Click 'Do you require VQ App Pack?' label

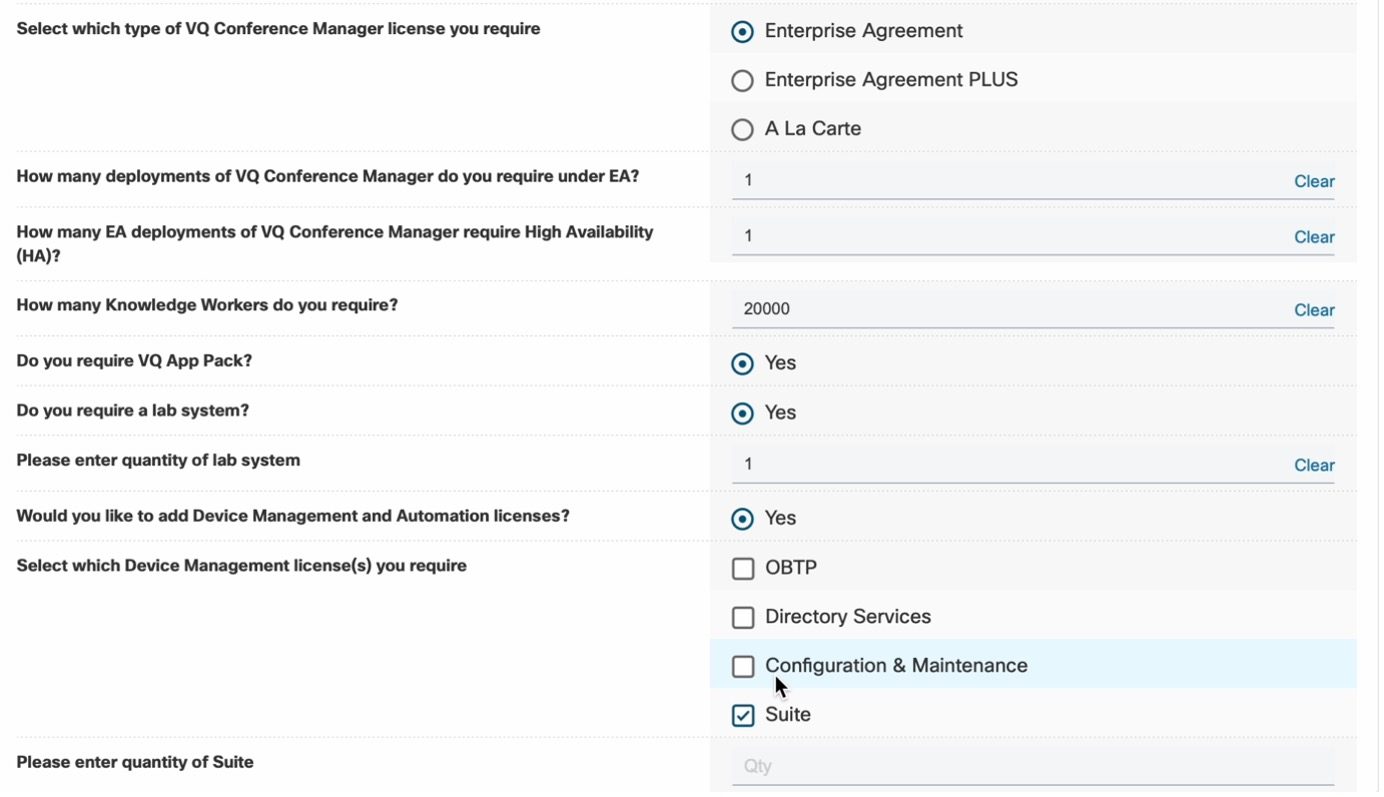tap(135, 362)
